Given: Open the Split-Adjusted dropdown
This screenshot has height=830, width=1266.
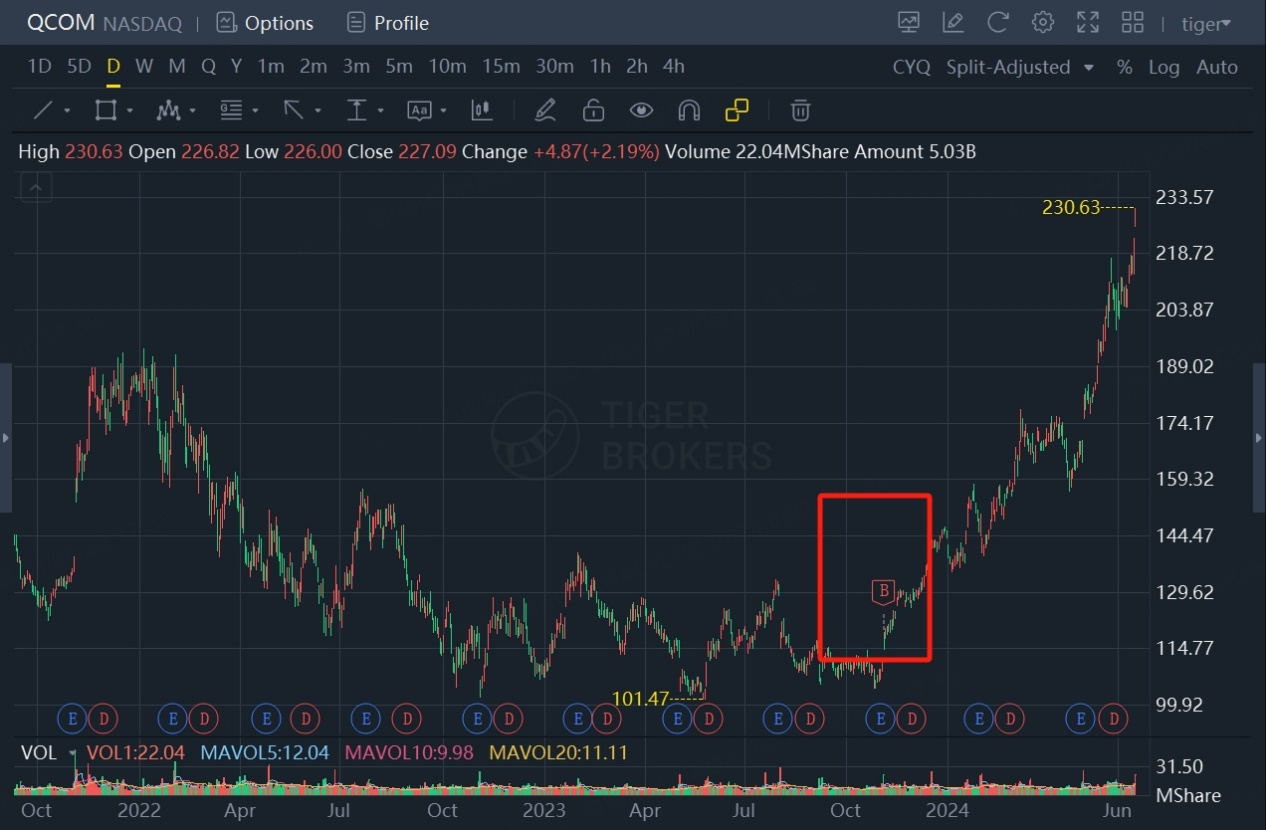Looking at the screenshot, I should click(x=1020, y=67).
